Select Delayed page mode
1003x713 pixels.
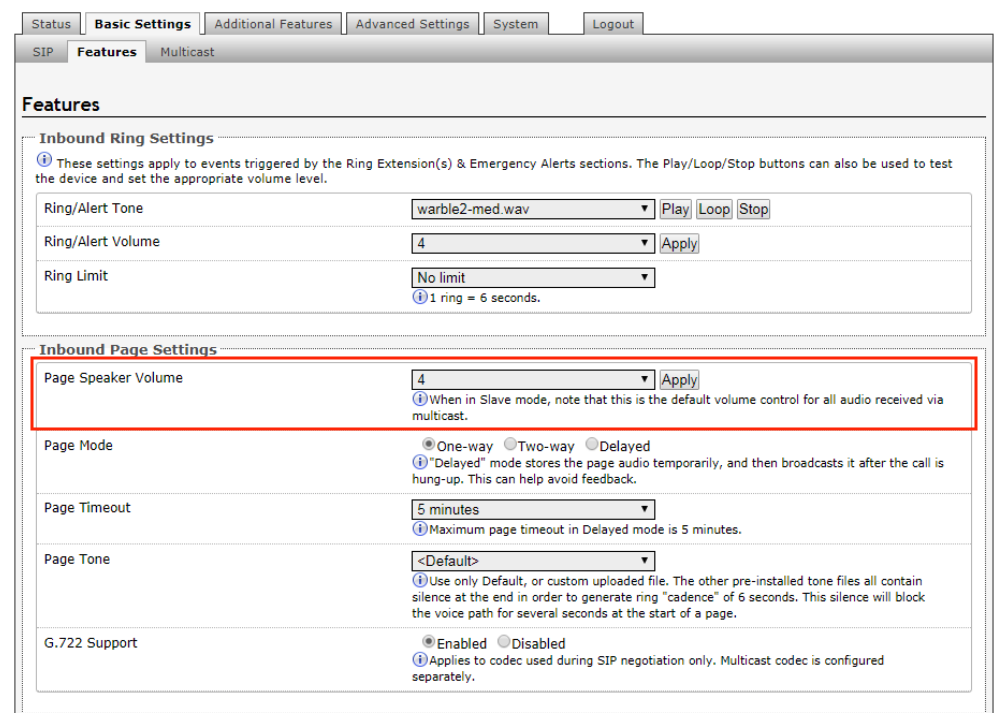point(592,445)
